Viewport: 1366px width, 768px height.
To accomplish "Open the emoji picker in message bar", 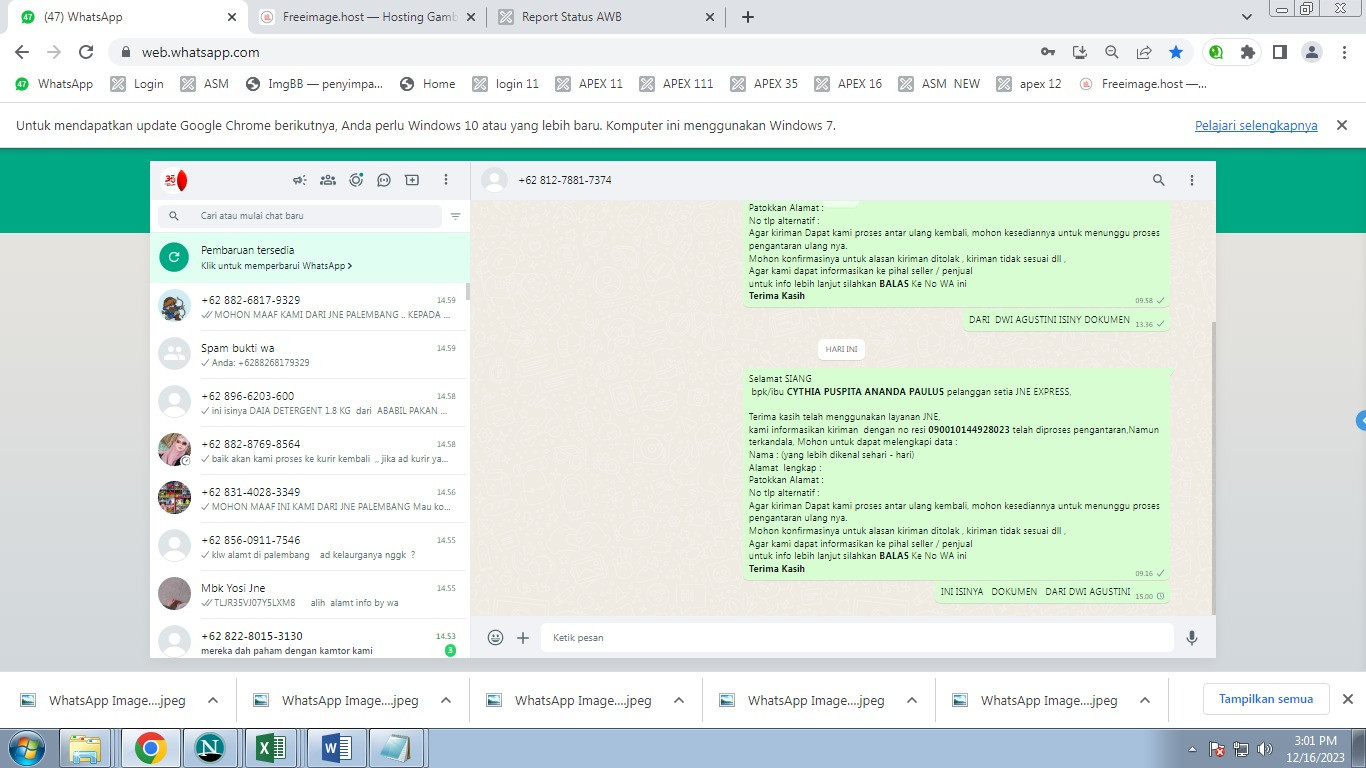I will tap(495, 637).
